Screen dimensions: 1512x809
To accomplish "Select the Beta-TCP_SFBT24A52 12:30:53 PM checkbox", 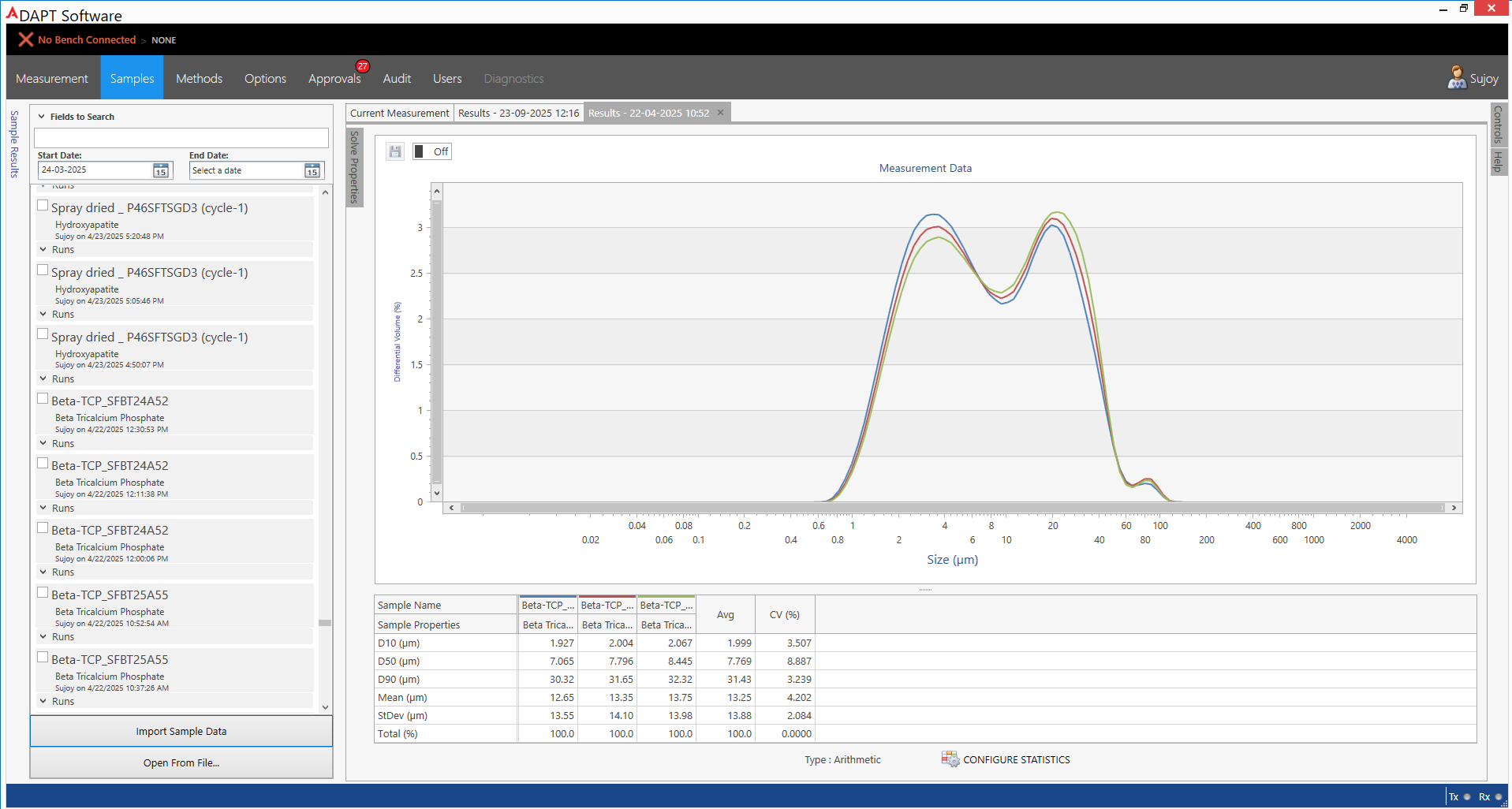I will click(x=43, y=398).
